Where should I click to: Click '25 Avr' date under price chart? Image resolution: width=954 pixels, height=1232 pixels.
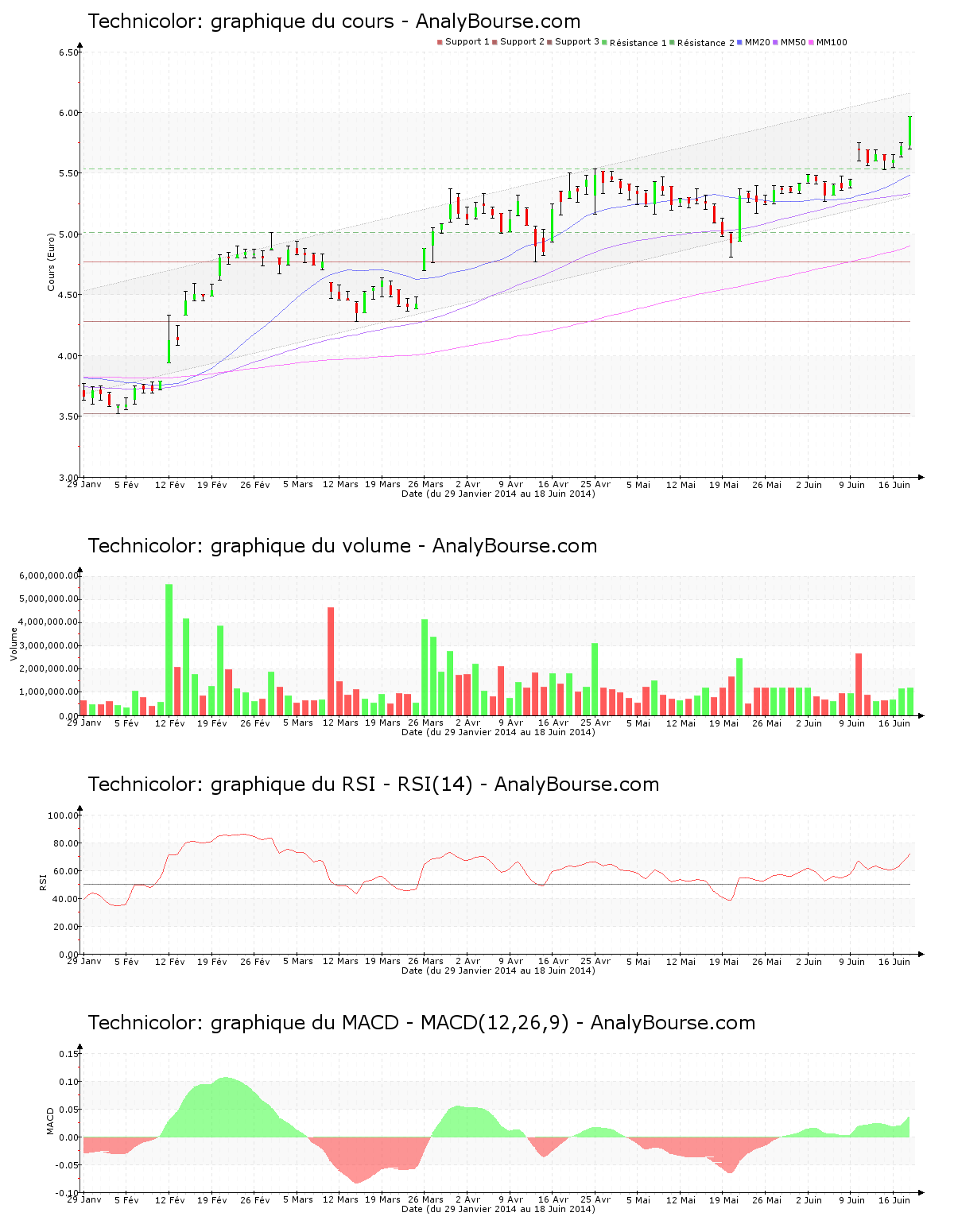[x=595, y=485]
